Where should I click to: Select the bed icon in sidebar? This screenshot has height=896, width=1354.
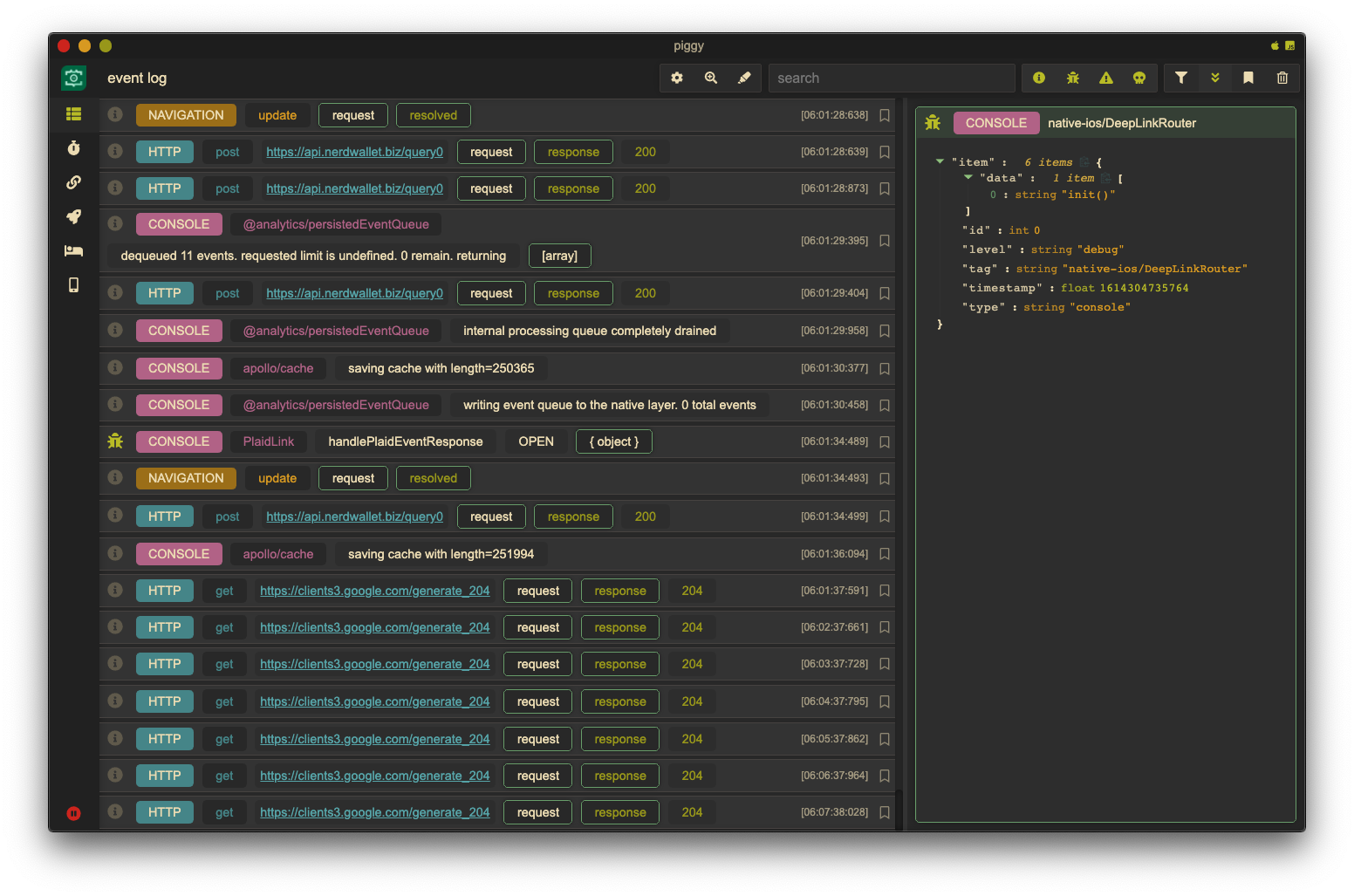coord(74,251)
